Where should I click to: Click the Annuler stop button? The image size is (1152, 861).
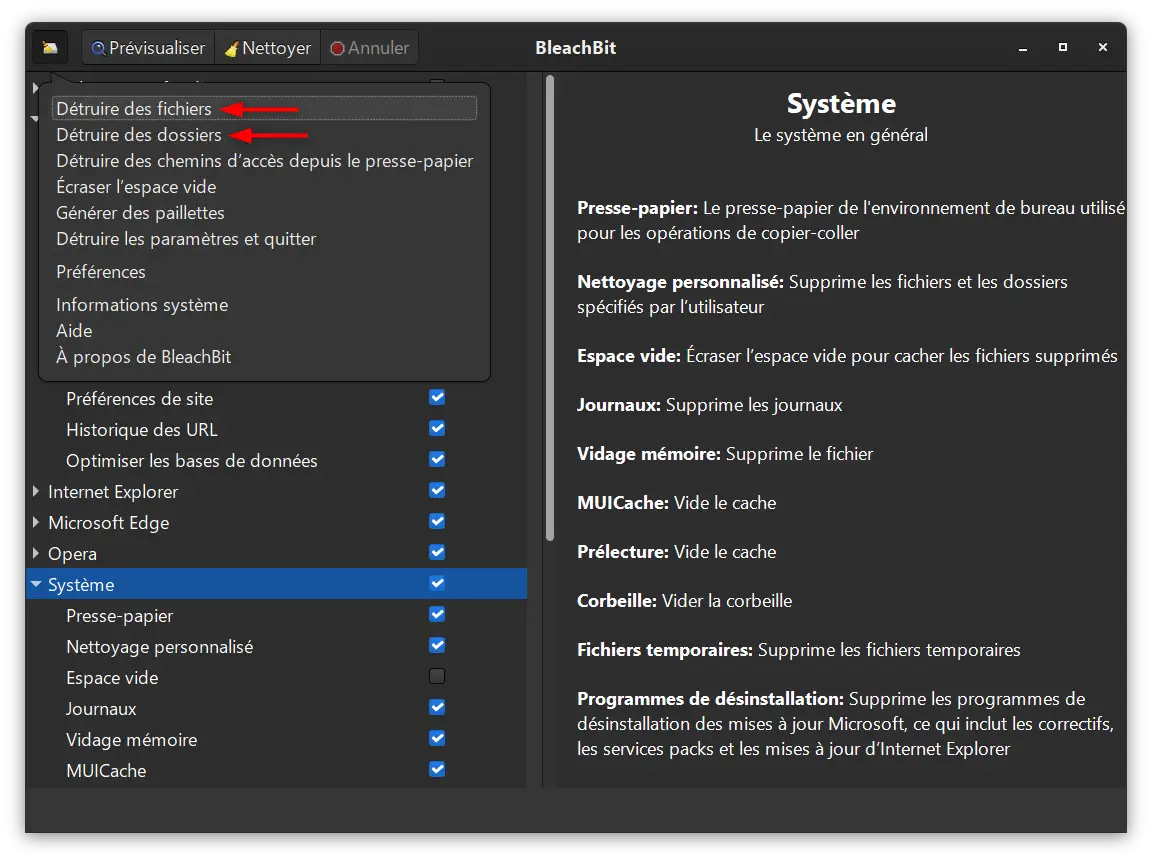[x=370, y=48]
